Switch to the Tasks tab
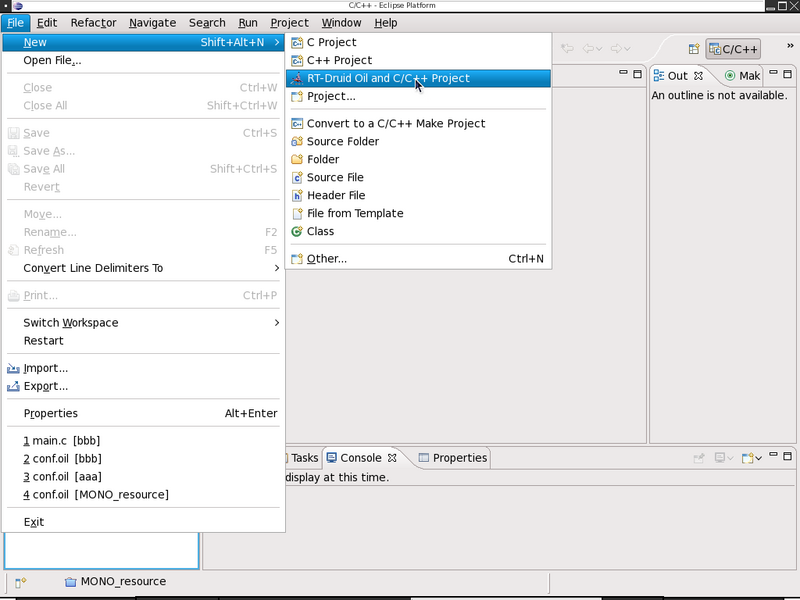 click(x=304, y=458)
